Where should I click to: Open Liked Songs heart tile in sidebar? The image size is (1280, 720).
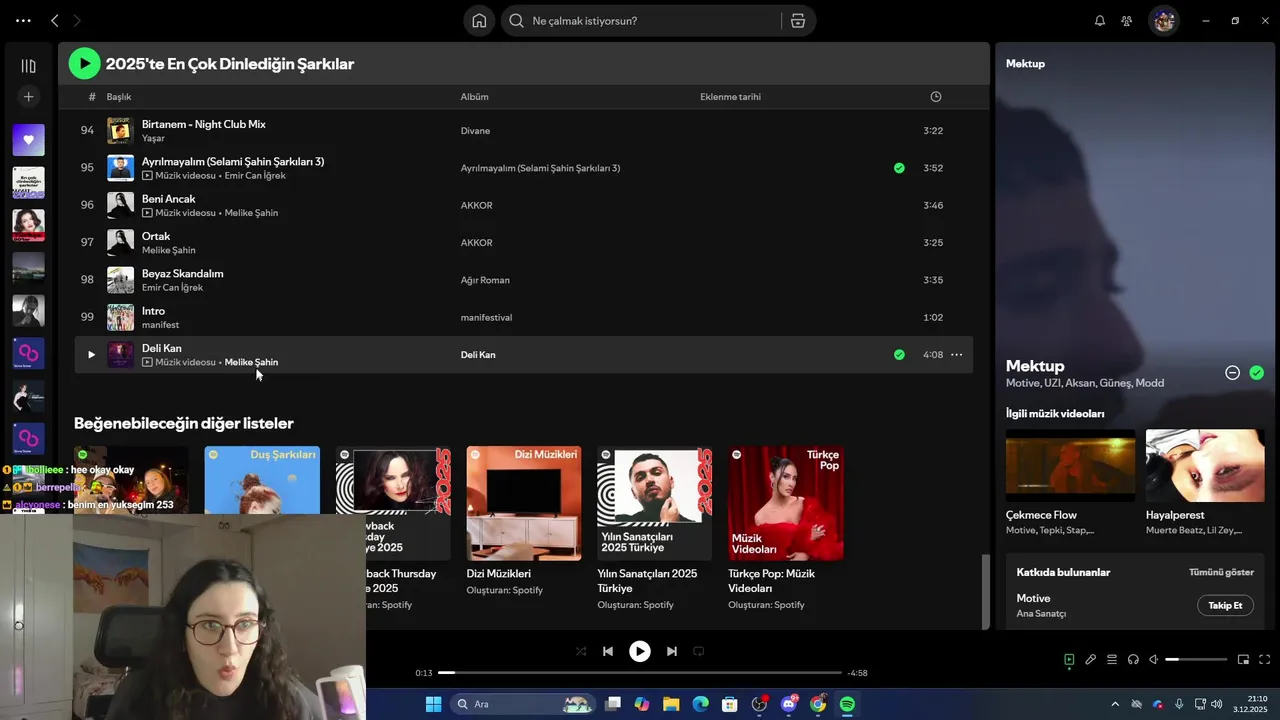click(28, 140)
